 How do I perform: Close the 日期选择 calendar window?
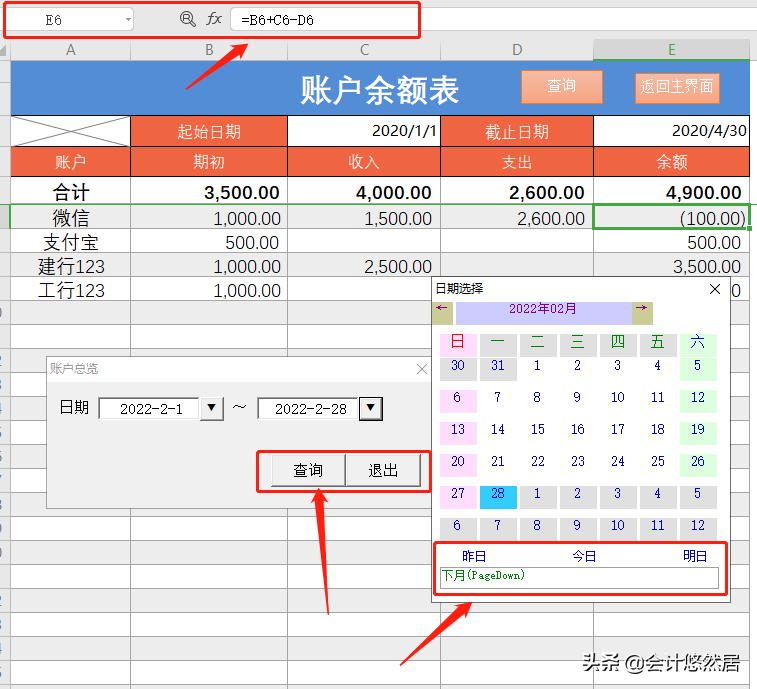pyautogui.click(x=715, y=289)
